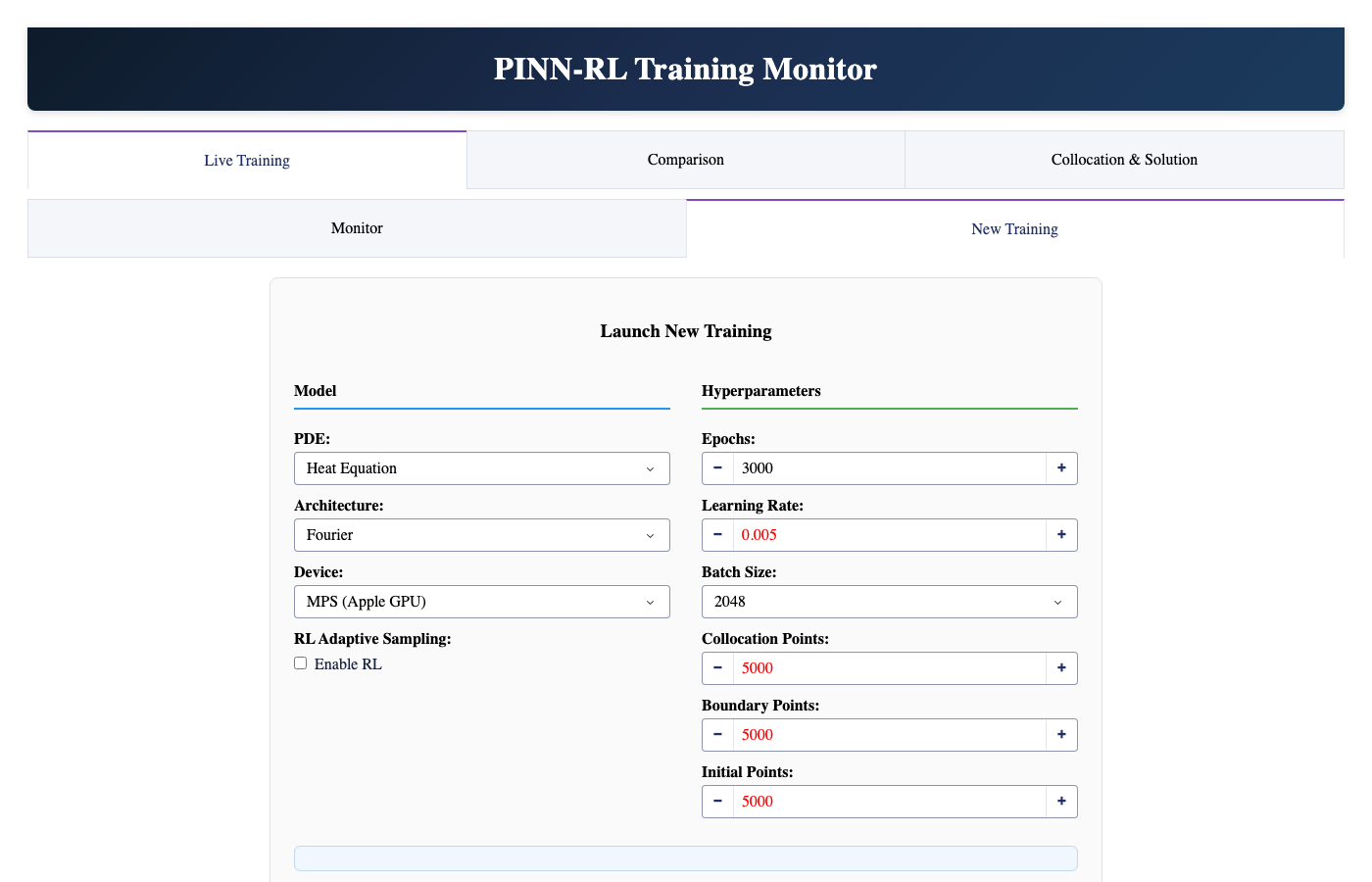Click the Epochs number field
This screenshot has width=1372, height=882.
click(890, 468)
